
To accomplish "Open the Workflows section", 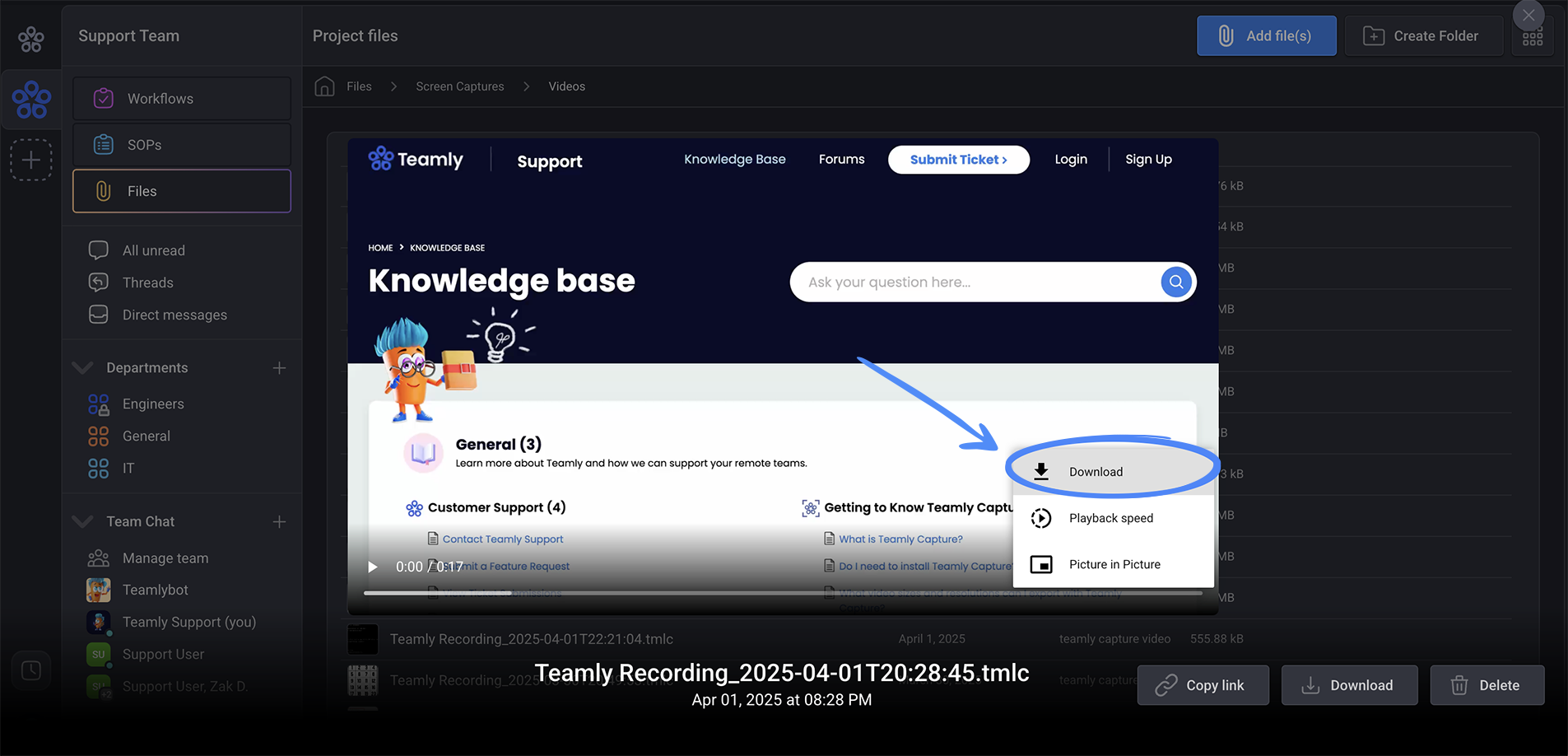I will click(182, 99).
